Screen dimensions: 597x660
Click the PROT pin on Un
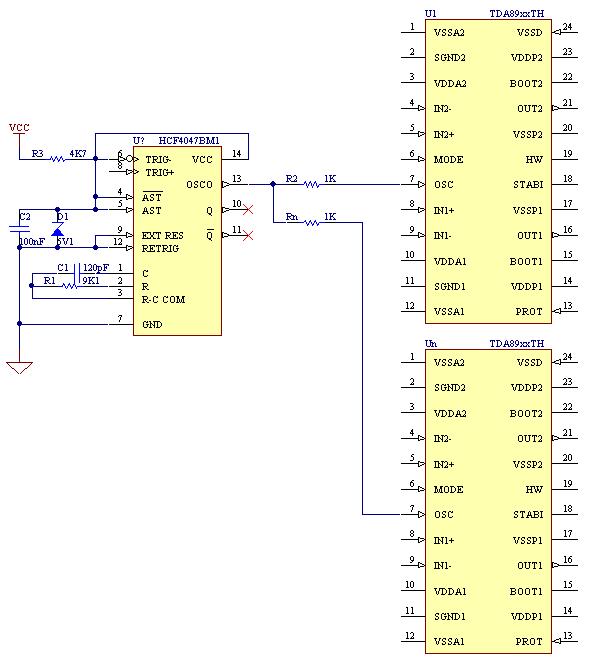pyautogui.click(x=529, y=642)
